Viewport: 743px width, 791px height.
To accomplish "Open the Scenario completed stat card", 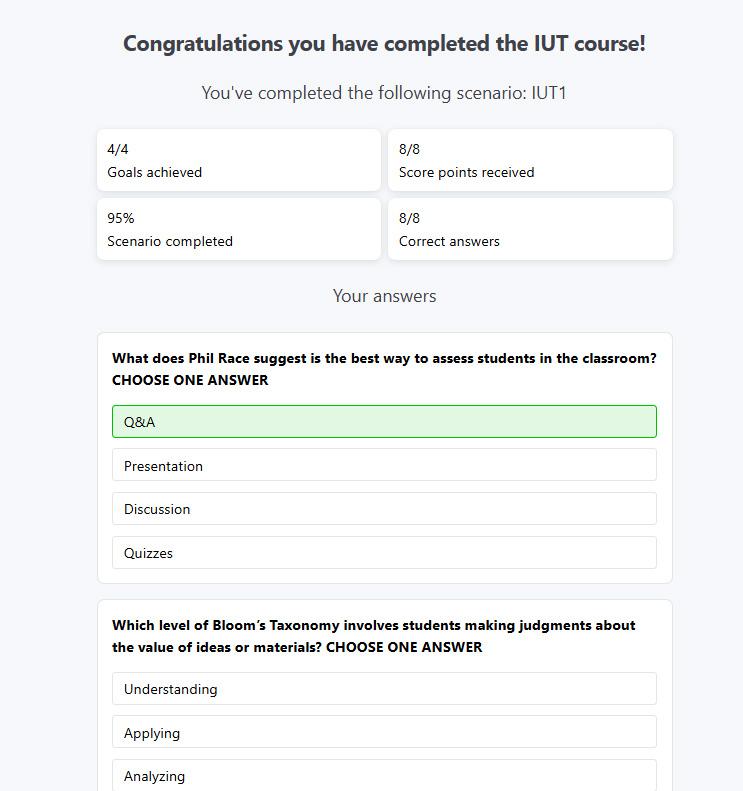I will point(238,229).
